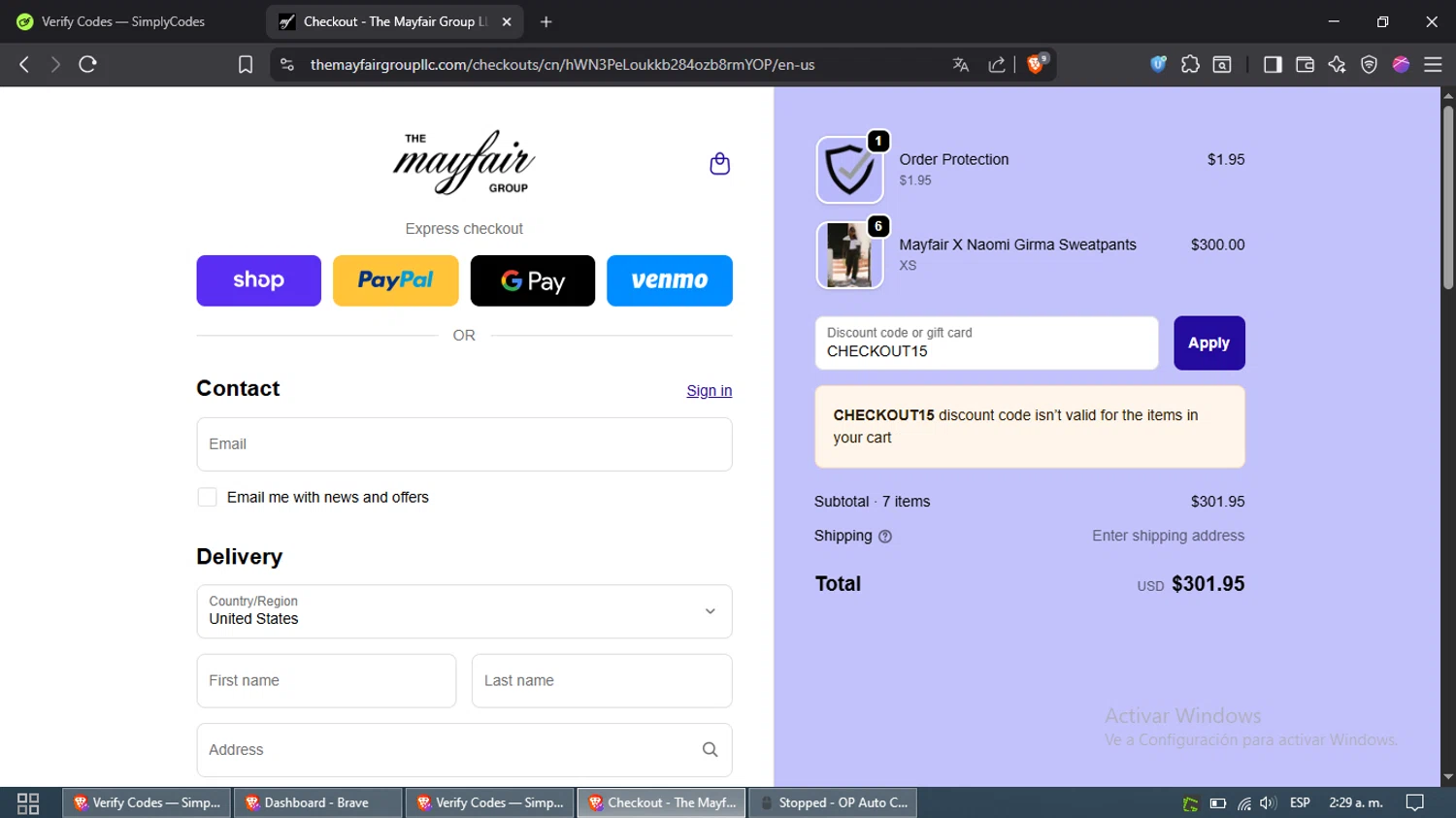Click the browser address bar URL
Image resolution: width=1456 pixels, height=818 pixels.
(x=562, y=64)
